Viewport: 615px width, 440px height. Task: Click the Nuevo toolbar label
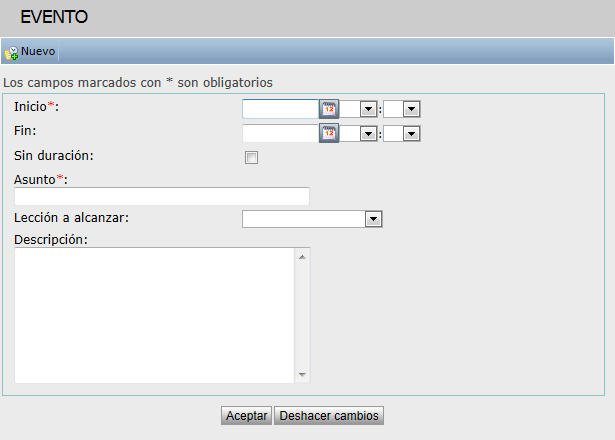(x=38, y=51)
